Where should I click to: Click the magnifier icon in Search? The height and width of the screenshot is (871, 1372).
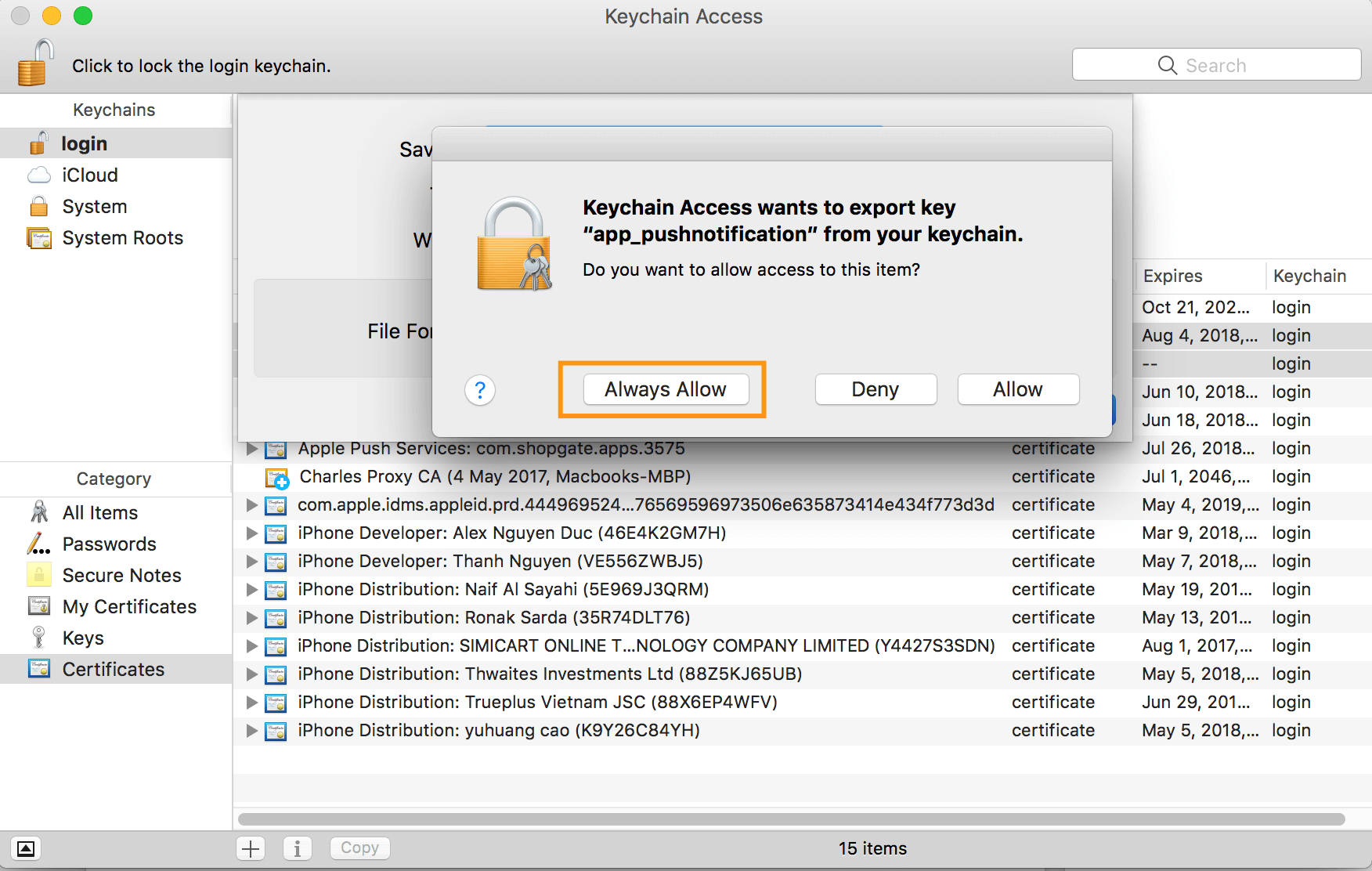[1167, 65]
